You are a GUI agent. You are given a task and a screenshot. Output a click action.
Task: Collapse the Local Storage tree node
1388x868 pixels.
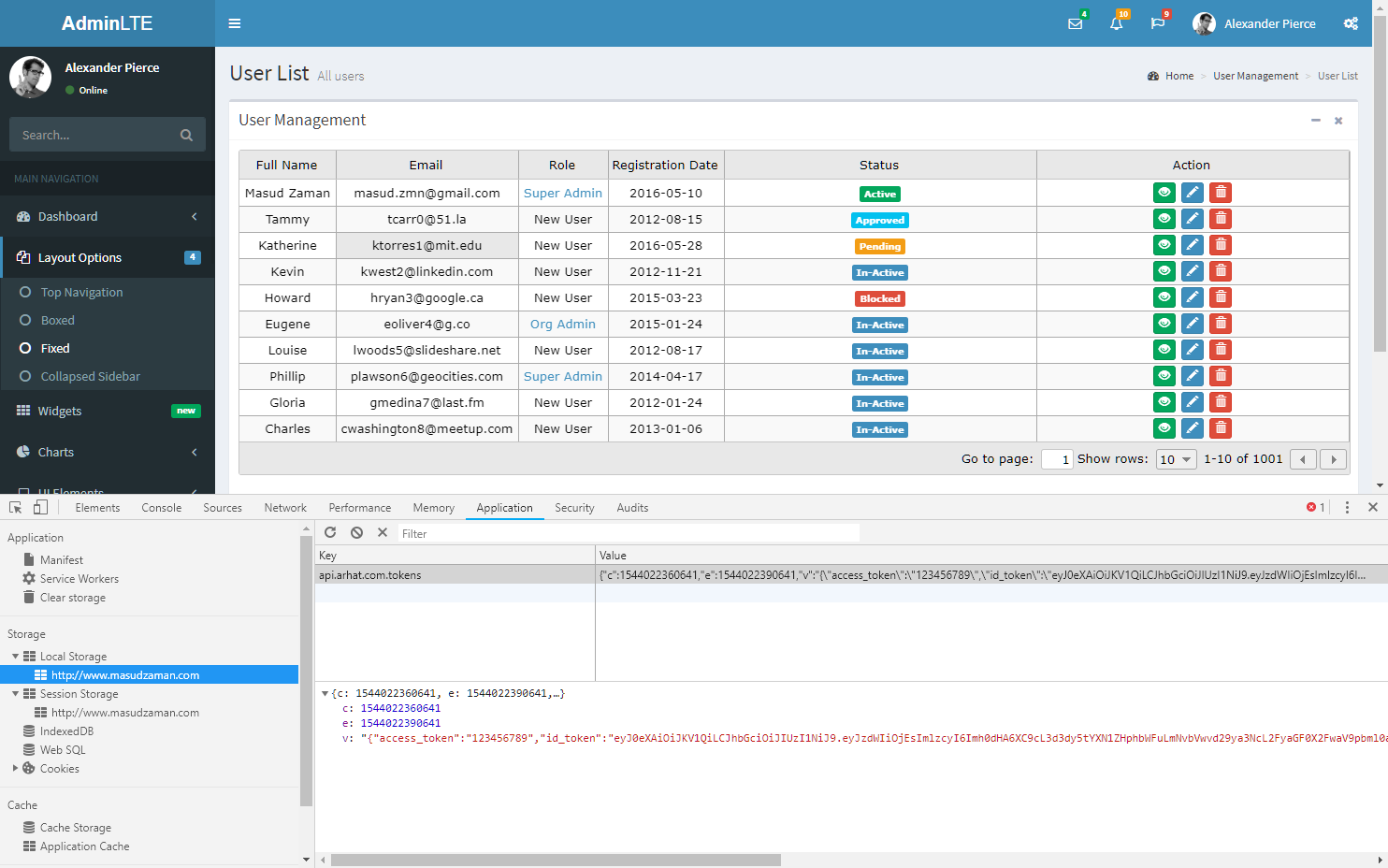click(x=16, y=657)
